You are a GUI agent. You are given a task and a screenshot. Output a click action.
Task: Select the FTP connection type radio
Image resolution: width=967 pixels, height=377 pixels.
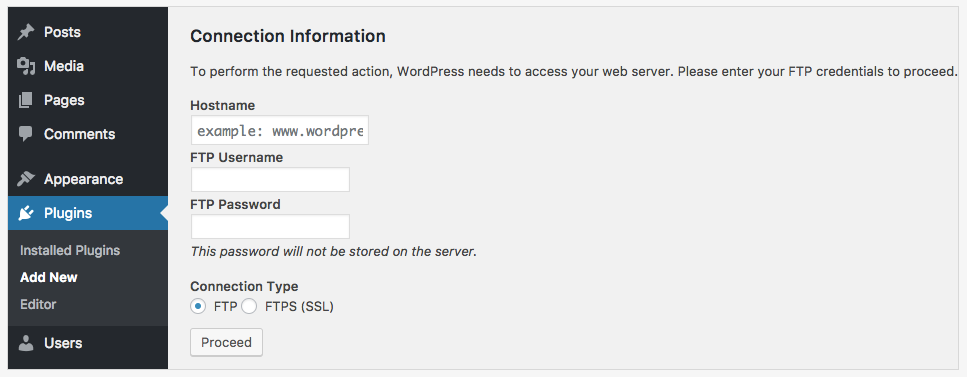tap(198, 306)
